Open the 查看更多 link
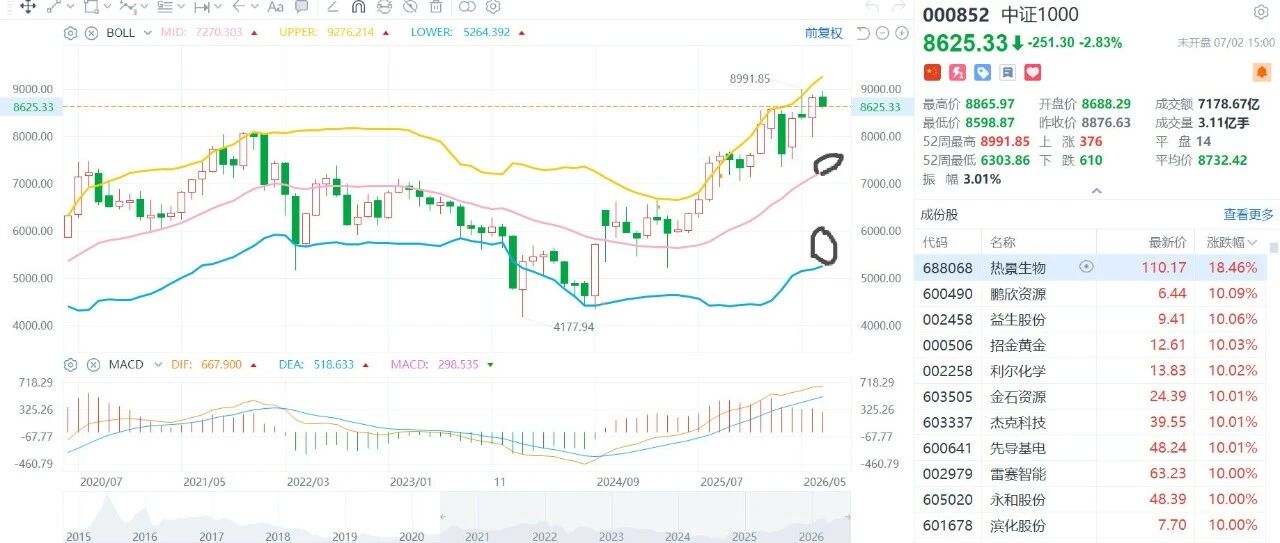Image resolution: width=1280 pixels, height=543 pixels. [x=1249, y=214]
